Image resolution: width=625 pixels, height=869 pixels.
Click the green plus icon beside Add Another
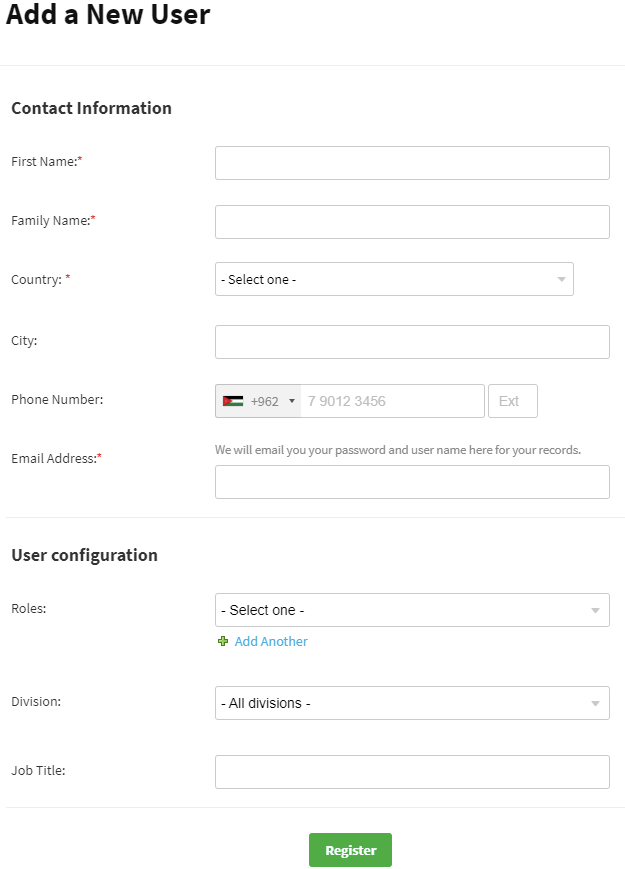[x=223, y=642]
